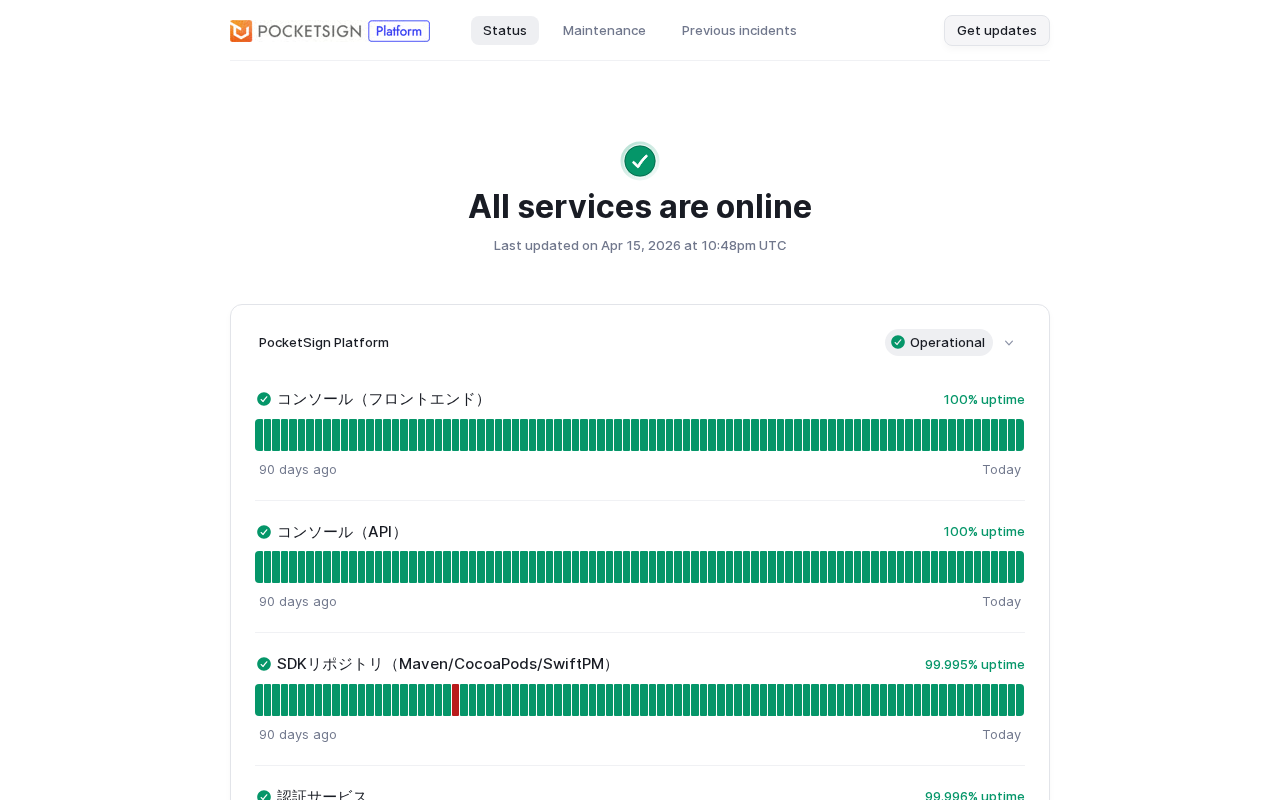Click the PocketSign logo icon
The image size is (1280, 800).
point(241,31)
